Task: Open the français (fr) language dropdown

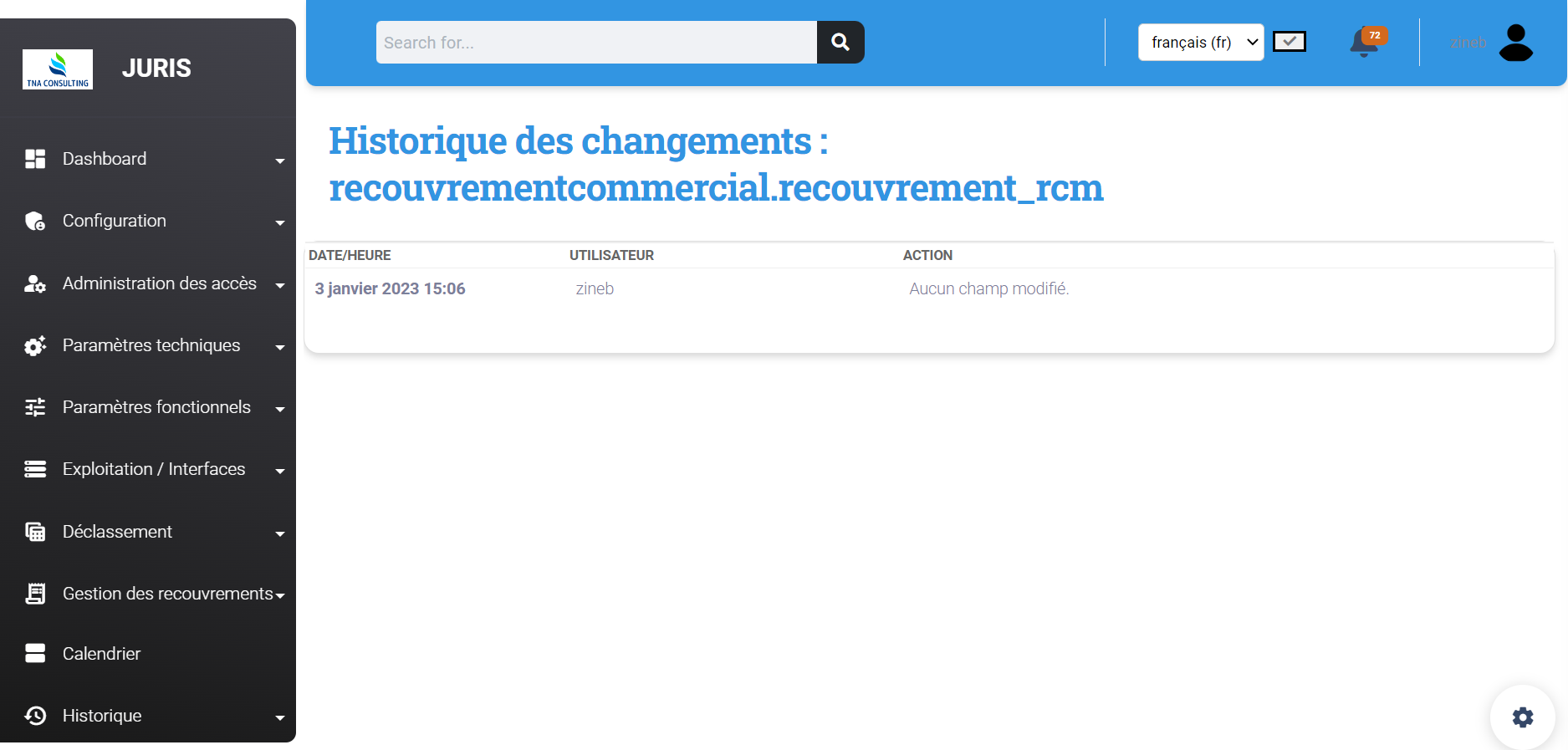Action: pos(1200,42)
